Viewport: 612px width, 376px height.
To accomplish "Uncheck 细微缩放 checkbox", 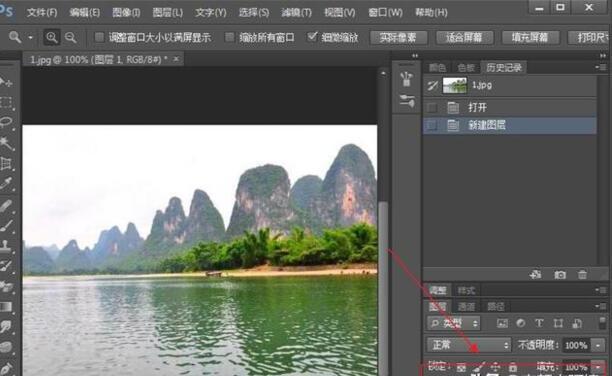I will pyautogui.click(x=312, y=37).
